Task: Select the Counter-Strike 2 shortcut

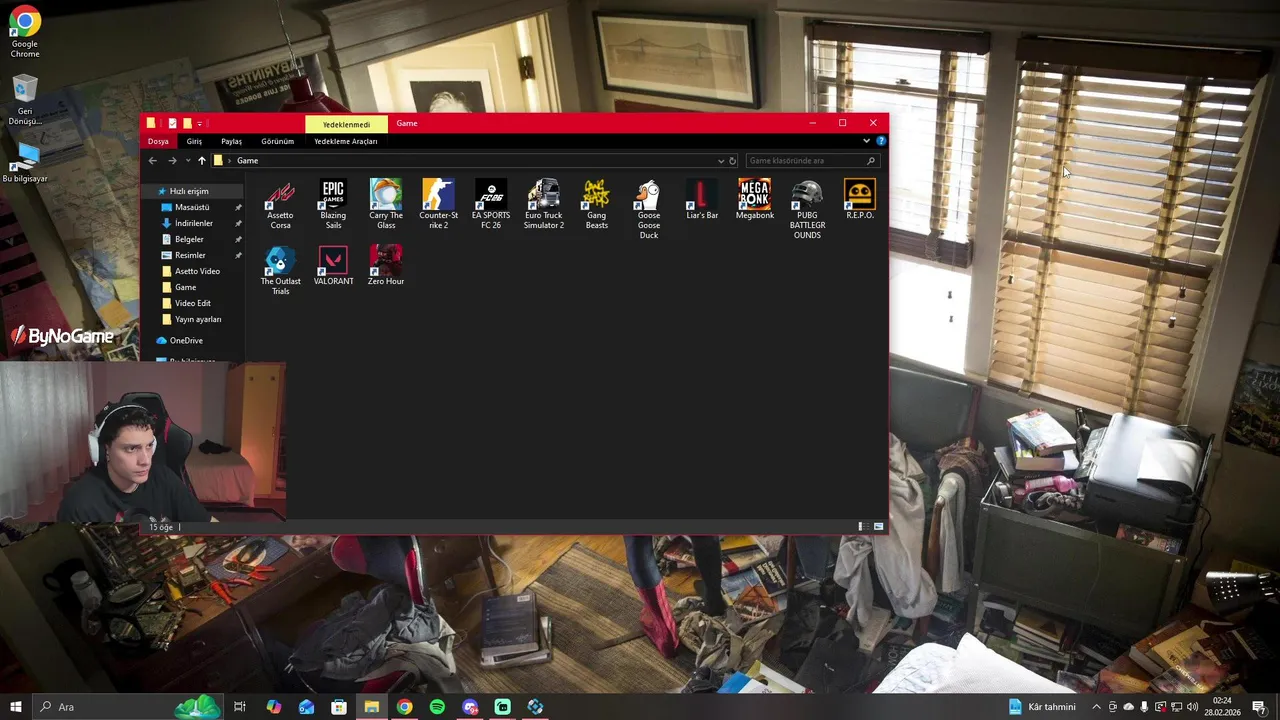Action: pos(438,204)
